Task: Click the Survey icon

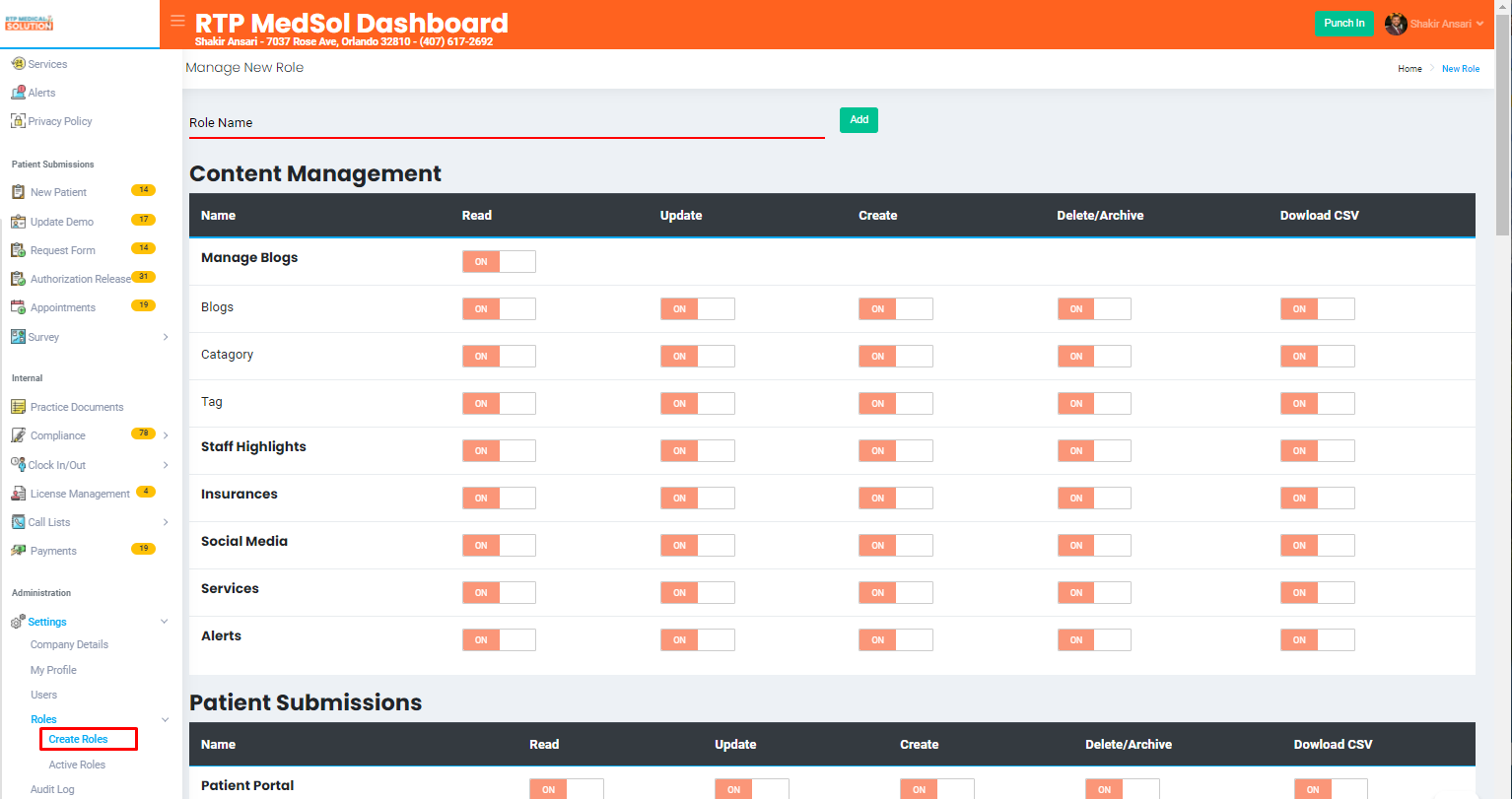Action: [x=18, y=337]
